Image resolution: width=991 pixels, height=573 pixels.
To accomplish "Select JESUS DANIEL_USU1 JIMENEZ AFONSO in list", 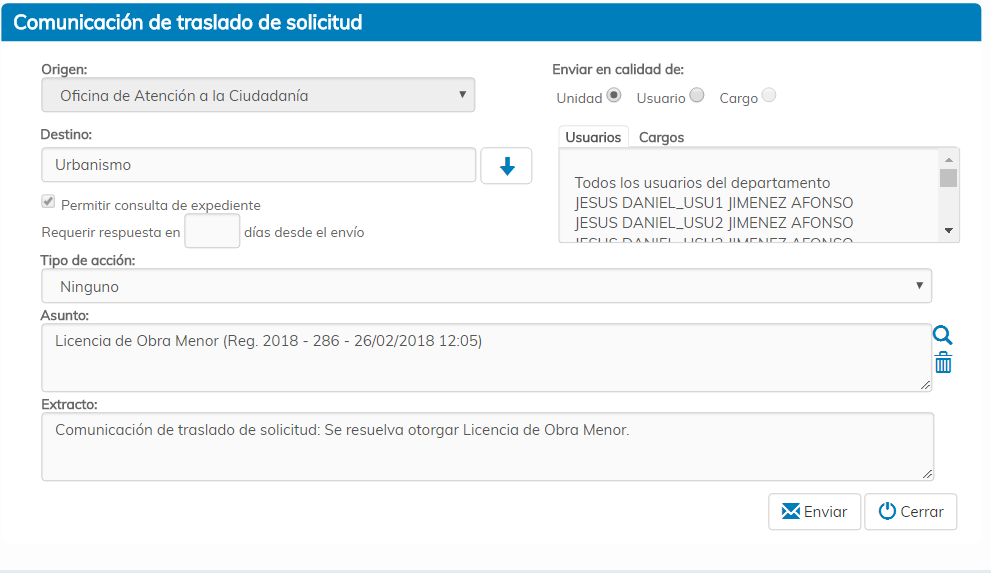I will click(x=713, y=203).
